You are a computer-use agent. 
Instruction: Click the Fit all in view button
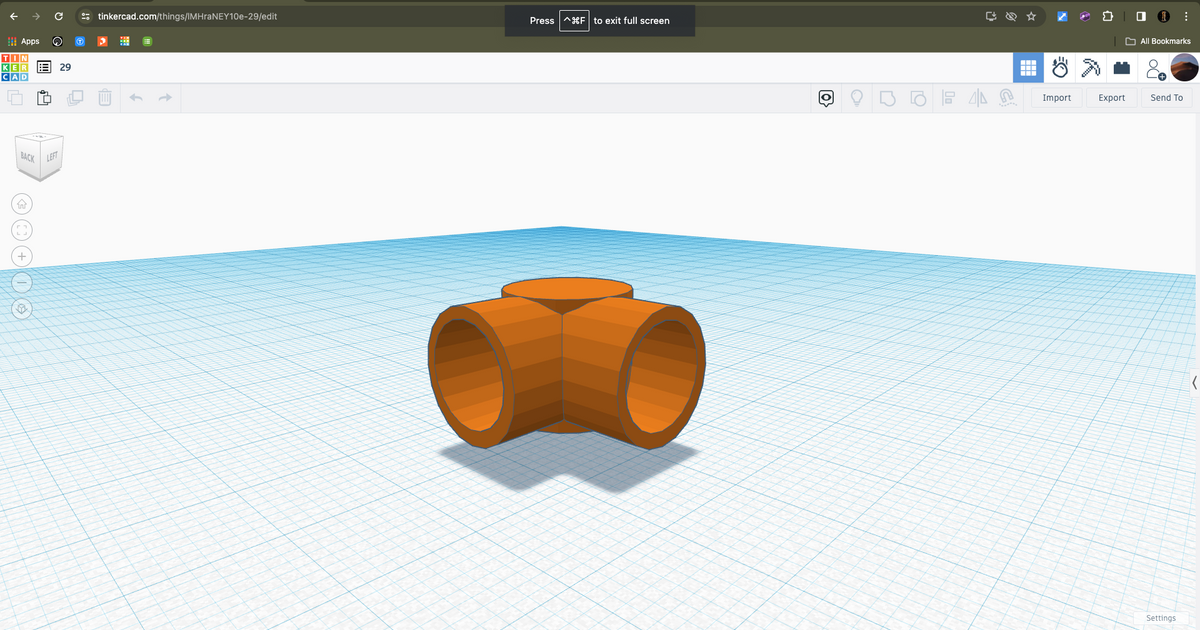pos(22,230)
